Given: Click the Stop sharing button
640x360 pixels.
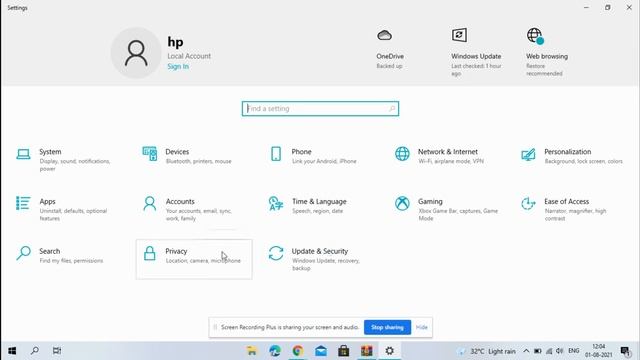Looking at the screenshot, I should click(x=387, y=327).
